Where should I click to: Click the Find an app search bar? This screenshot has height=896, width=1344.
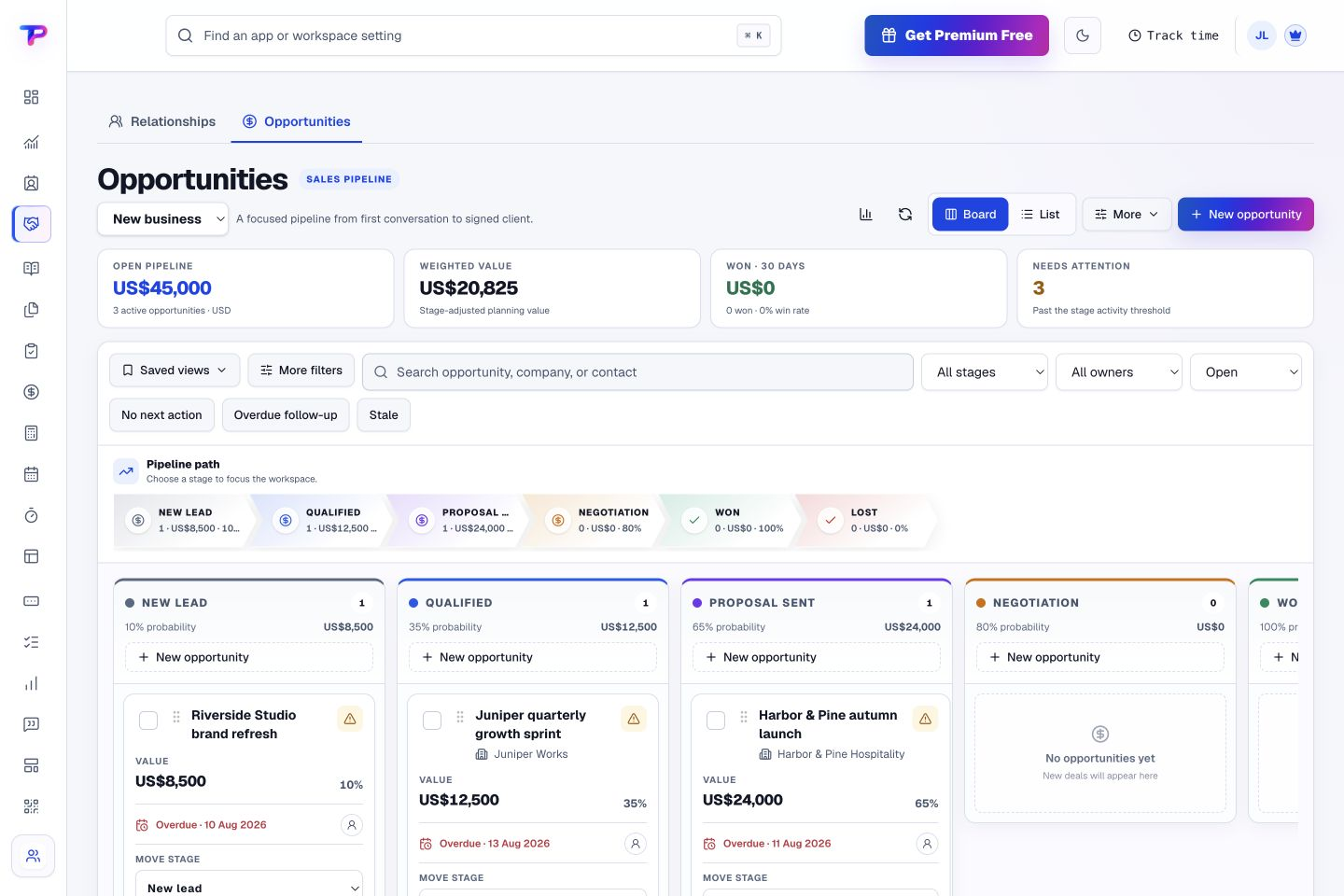point(473,35)
